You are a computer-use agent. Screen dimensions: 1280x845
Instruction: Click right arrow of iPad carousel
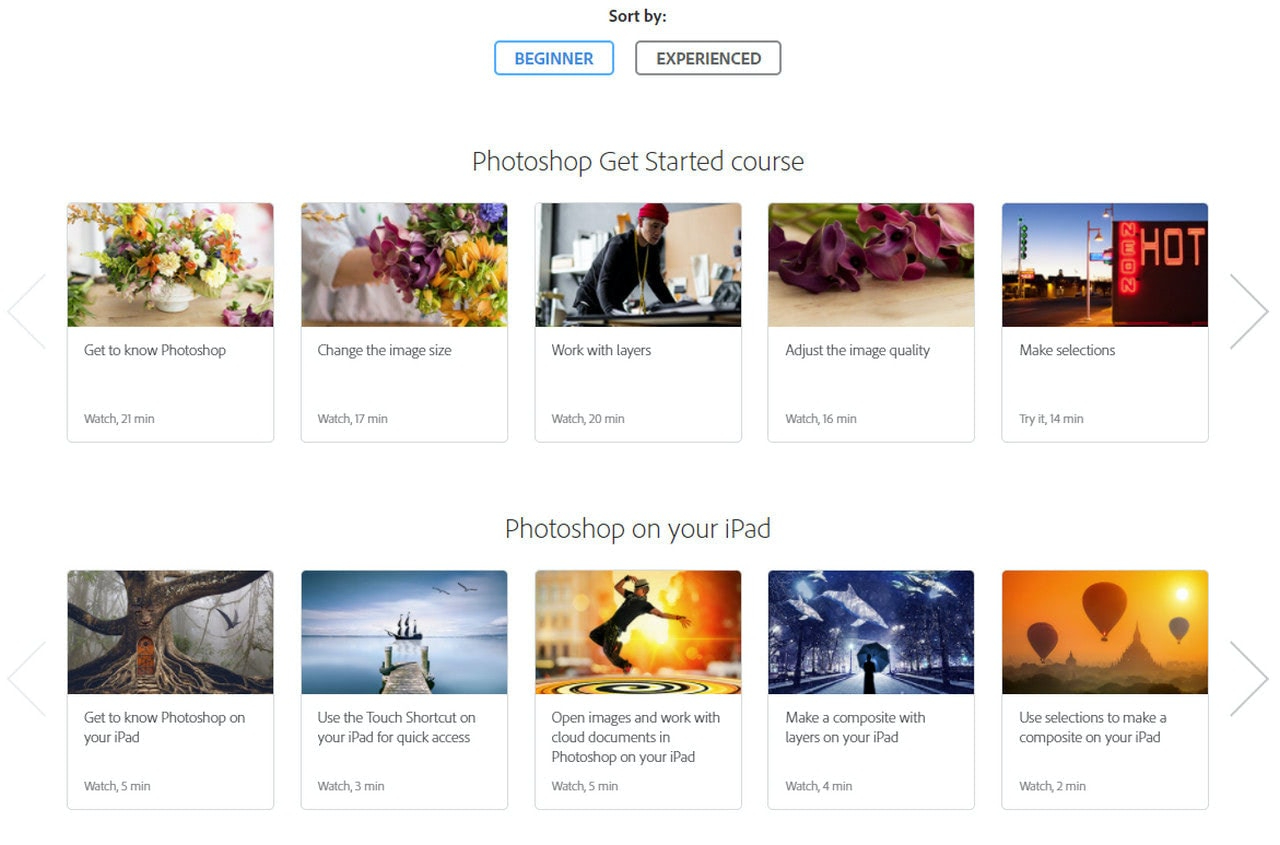click(1248, 679)
